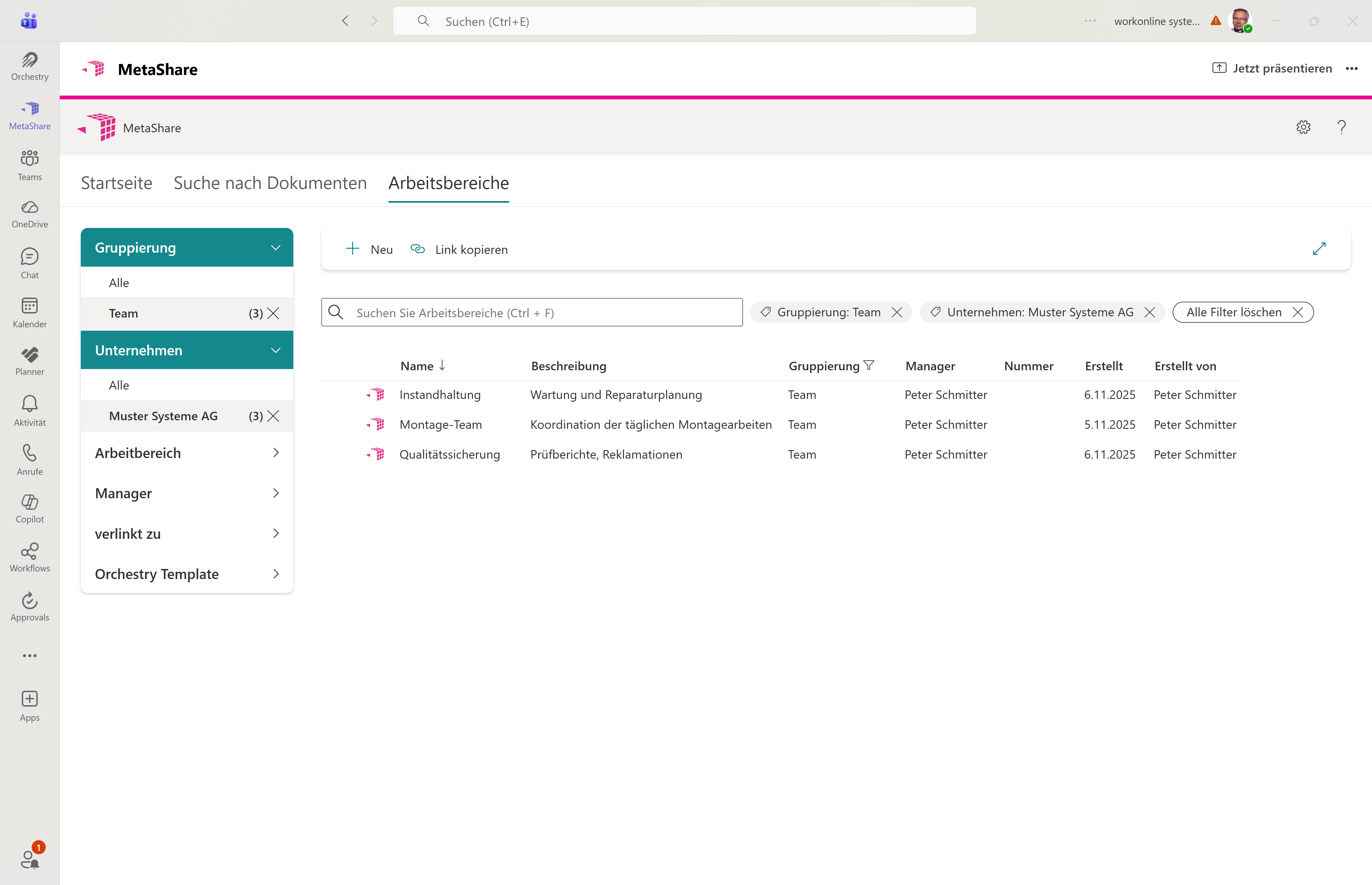Open the MetaShare help question mark

pos(1341,127)
